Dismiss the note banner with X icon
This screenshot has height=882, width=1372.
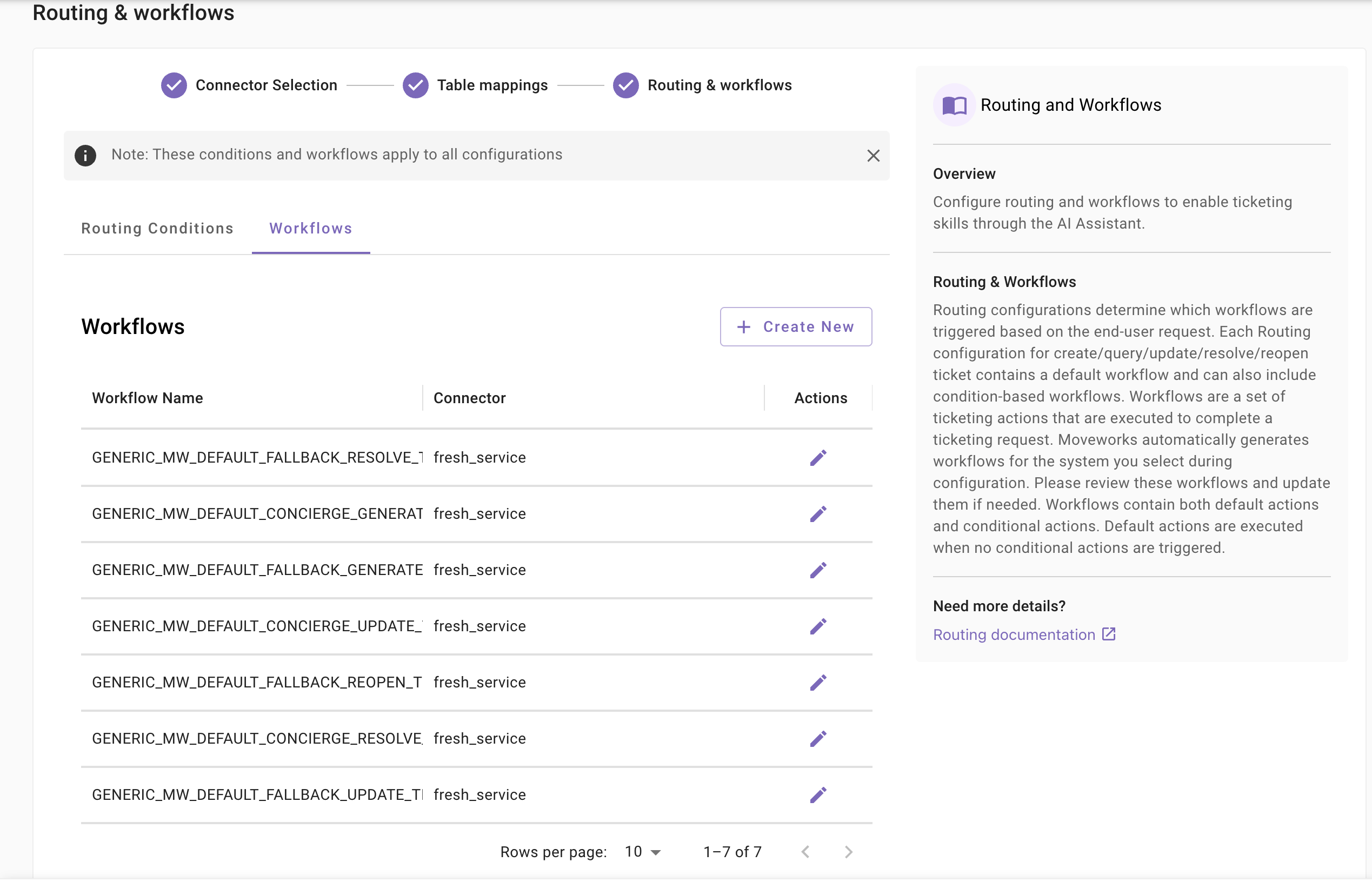[x=873, y=155]
